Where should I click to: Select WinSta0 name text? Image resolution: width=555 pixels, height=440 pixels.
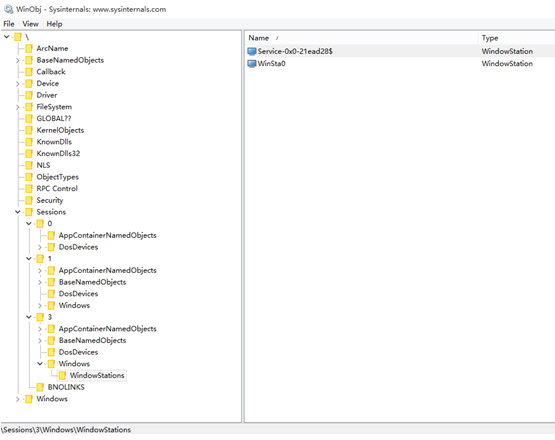click(x=271, y=64)
